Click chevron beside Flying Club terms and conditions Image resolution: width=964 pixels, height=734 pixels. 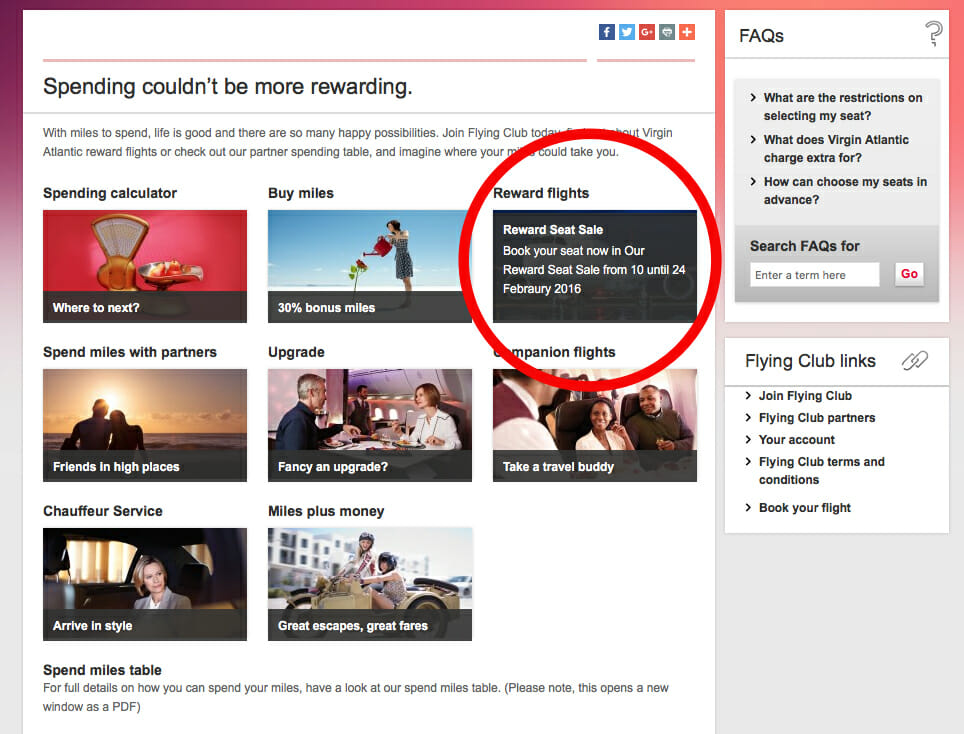[748, 462]
